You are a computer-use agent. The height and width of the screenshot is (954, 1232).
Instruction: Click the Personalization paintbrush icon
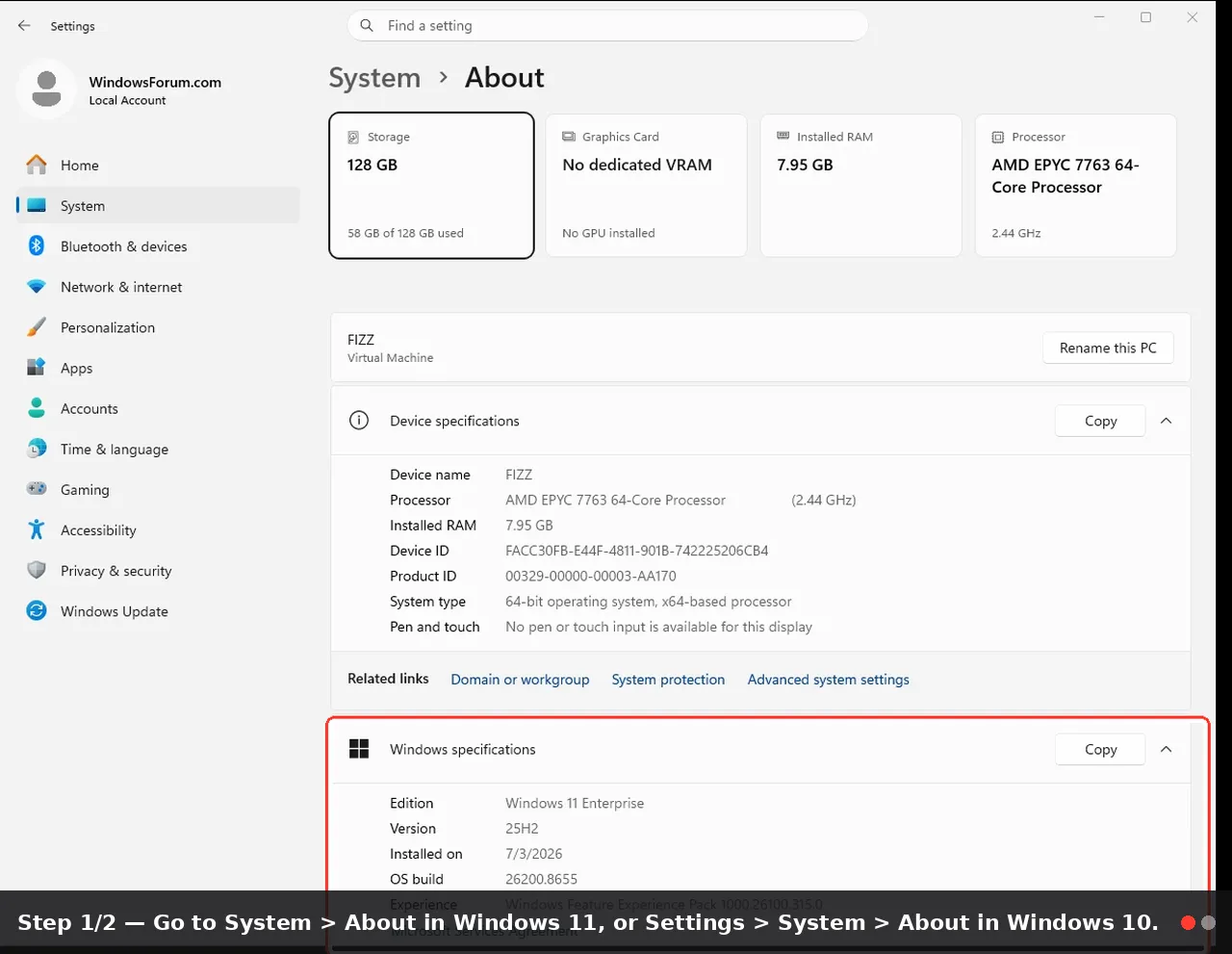pos(37,327)
